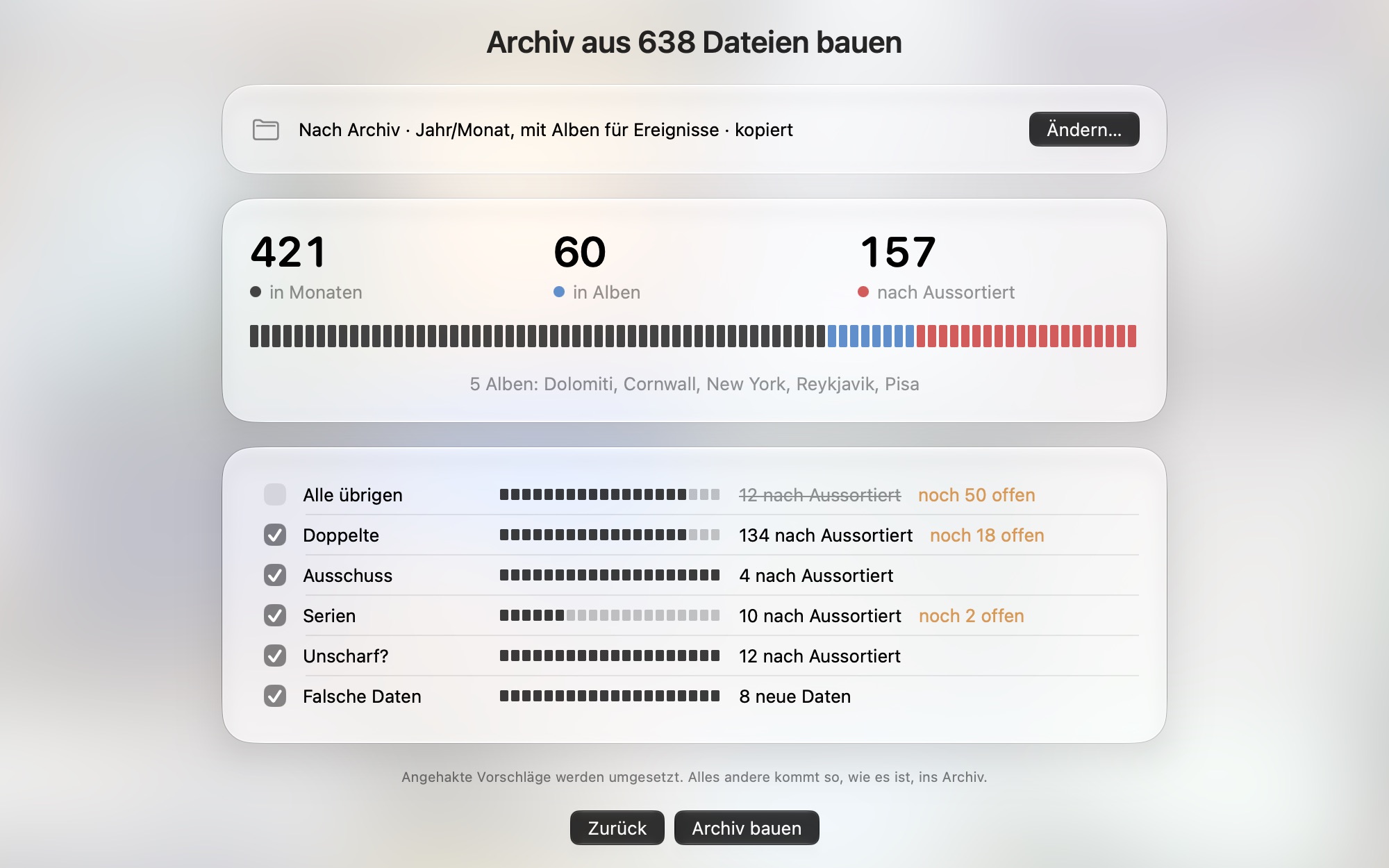Go back with the Zurück button

click(x=617, y=828)
